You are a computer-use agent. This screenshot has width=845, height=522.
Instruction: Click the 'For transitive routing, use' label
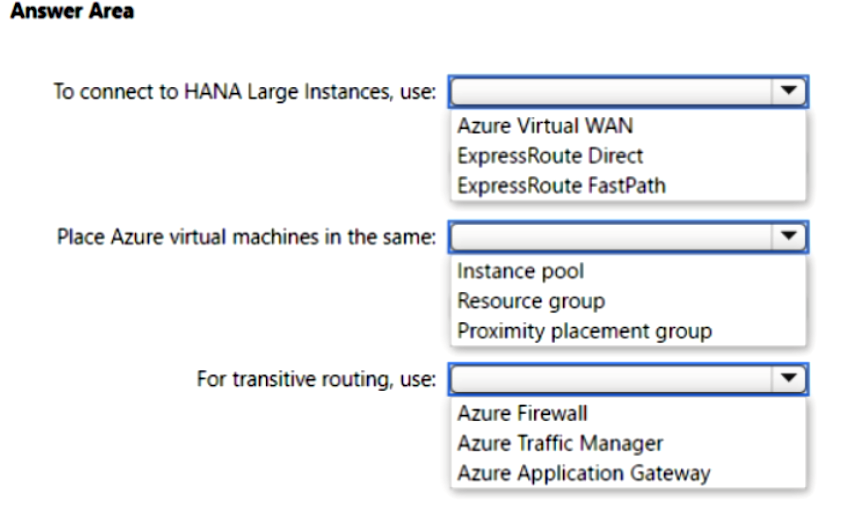[316, 379]
